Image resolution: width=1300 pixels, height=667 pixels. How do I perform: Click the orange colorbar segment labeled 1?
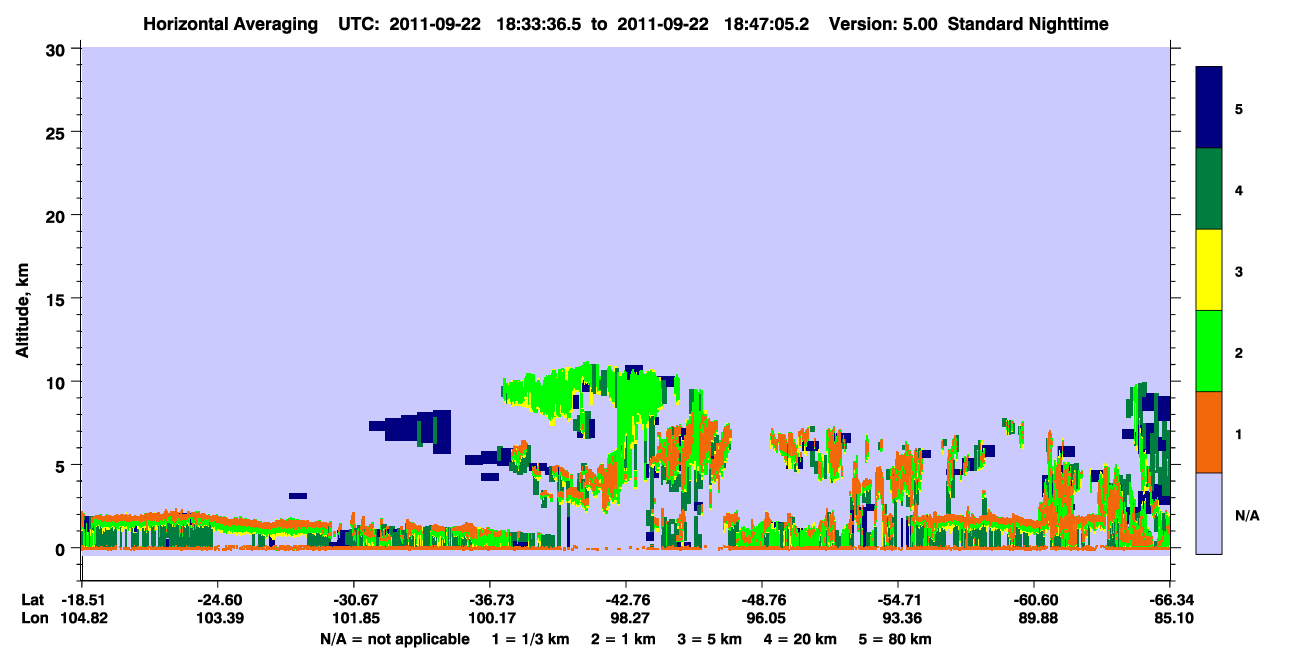point(1209,432)
